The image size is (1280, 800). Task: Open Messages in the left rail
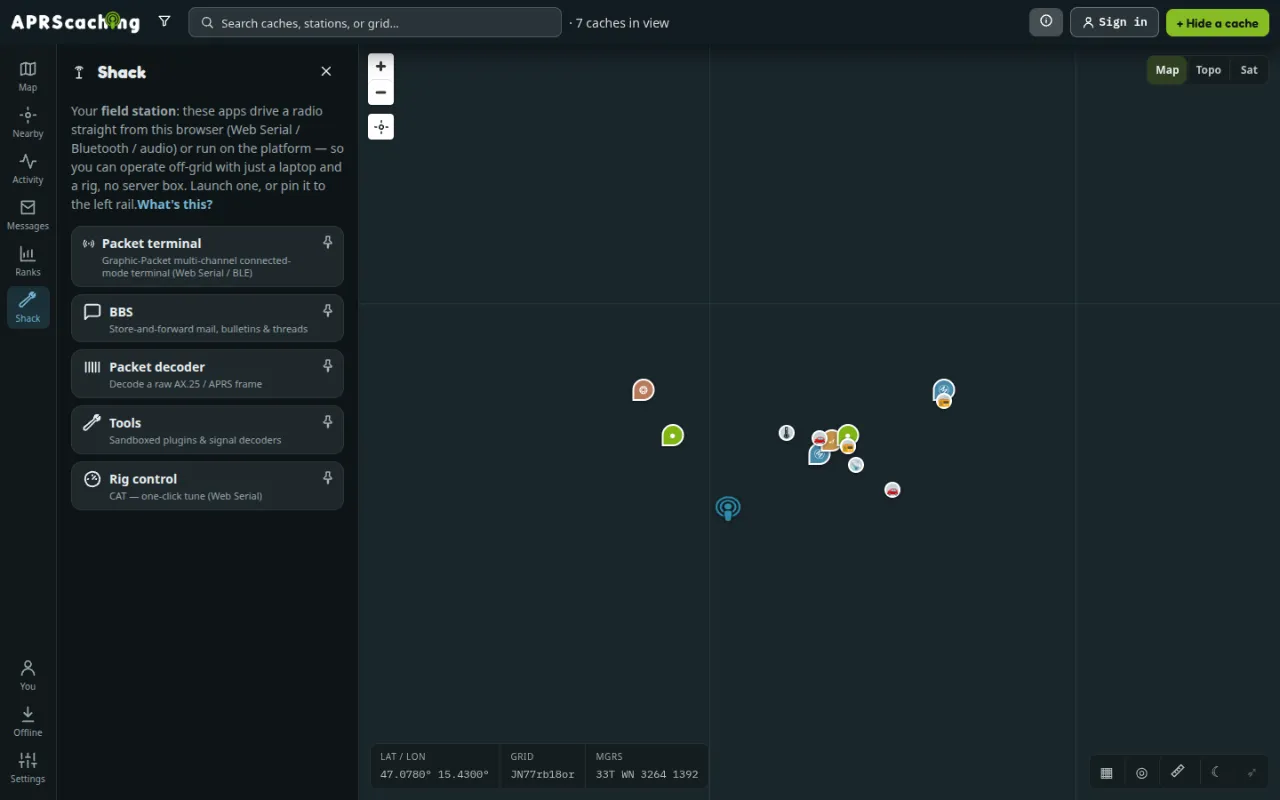pyautogui.click(x=28, y=214)
